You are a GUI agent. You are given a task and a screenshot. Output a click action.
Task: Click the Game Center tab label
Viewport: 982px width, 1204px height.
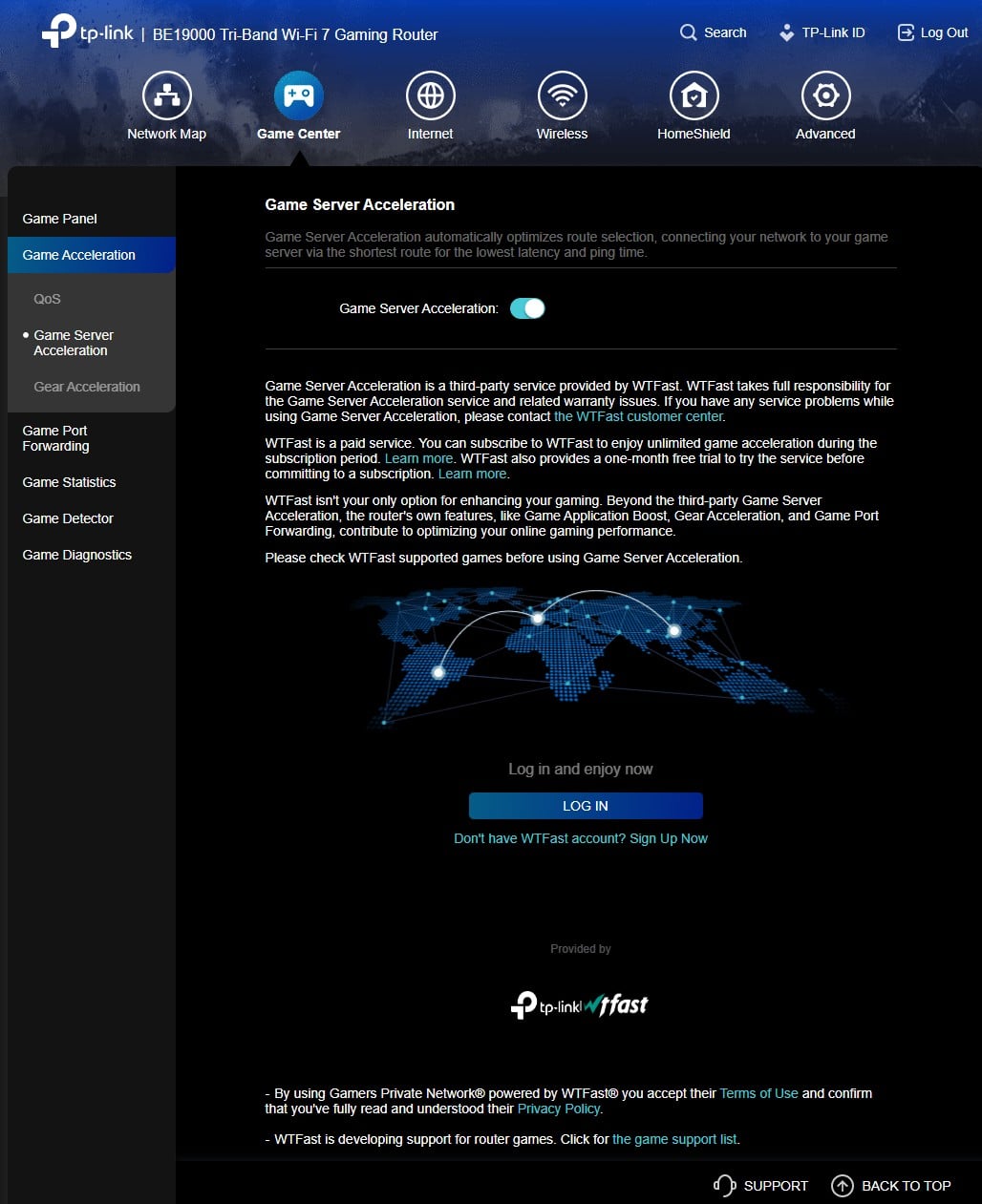coord(299,134)
